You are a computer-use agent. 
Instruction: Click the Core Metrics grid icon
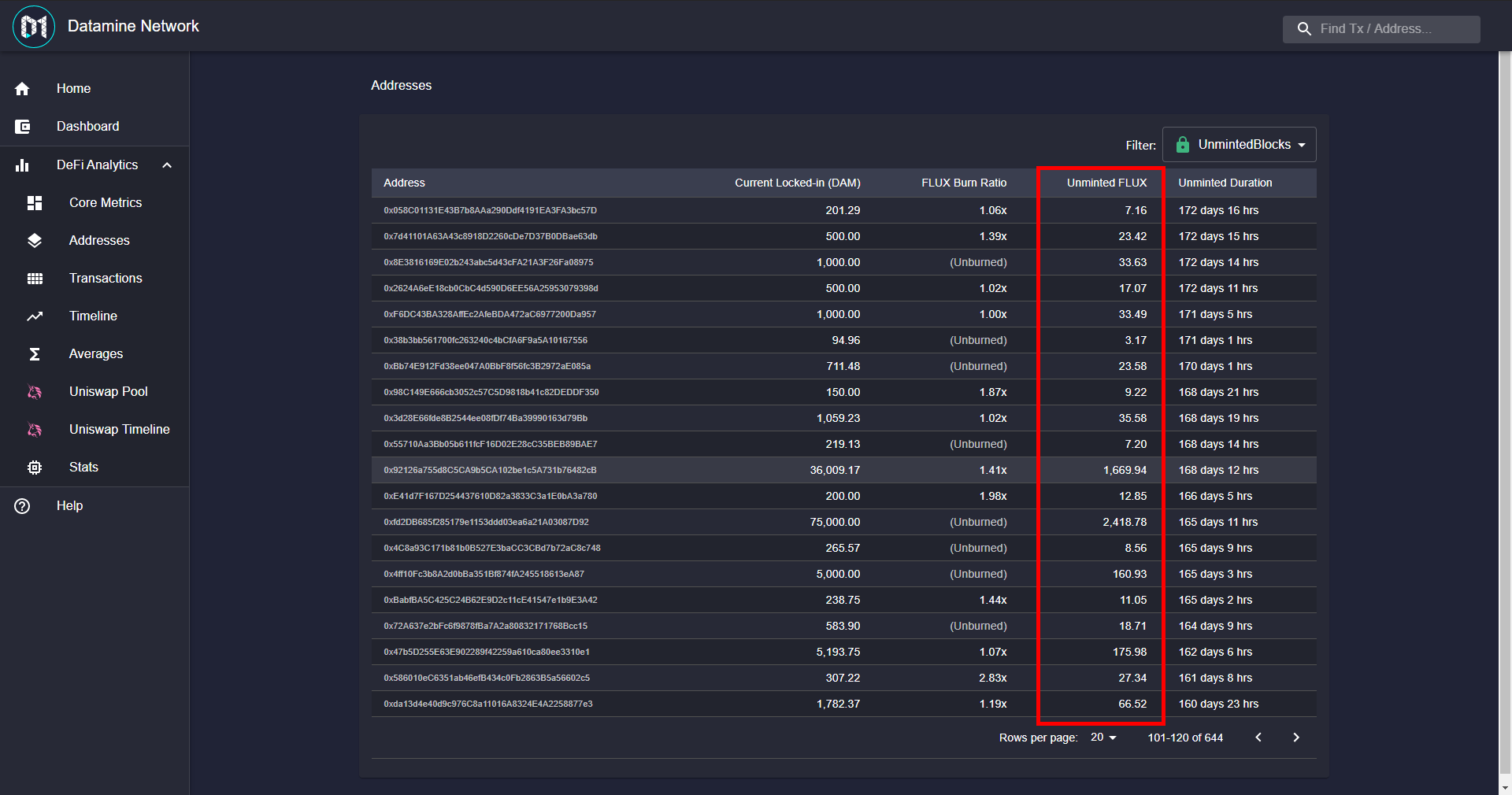coord(35,203)
